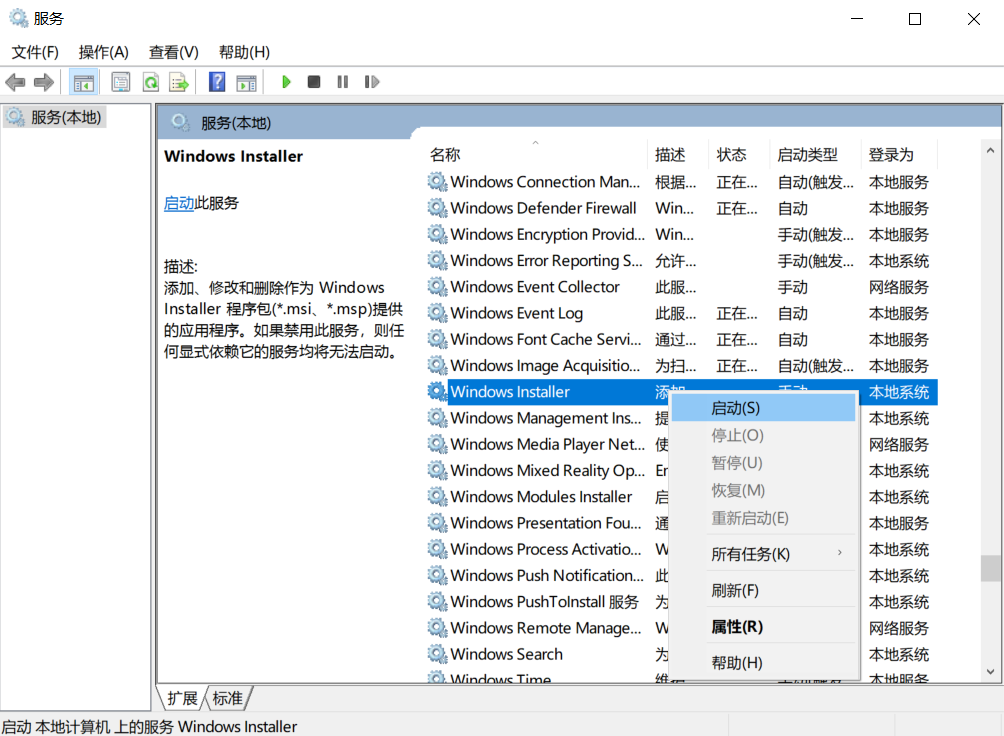The image size is (1004, 736).
Task: Select the Windows Management Ins... row
Action: tap(547, 418)
